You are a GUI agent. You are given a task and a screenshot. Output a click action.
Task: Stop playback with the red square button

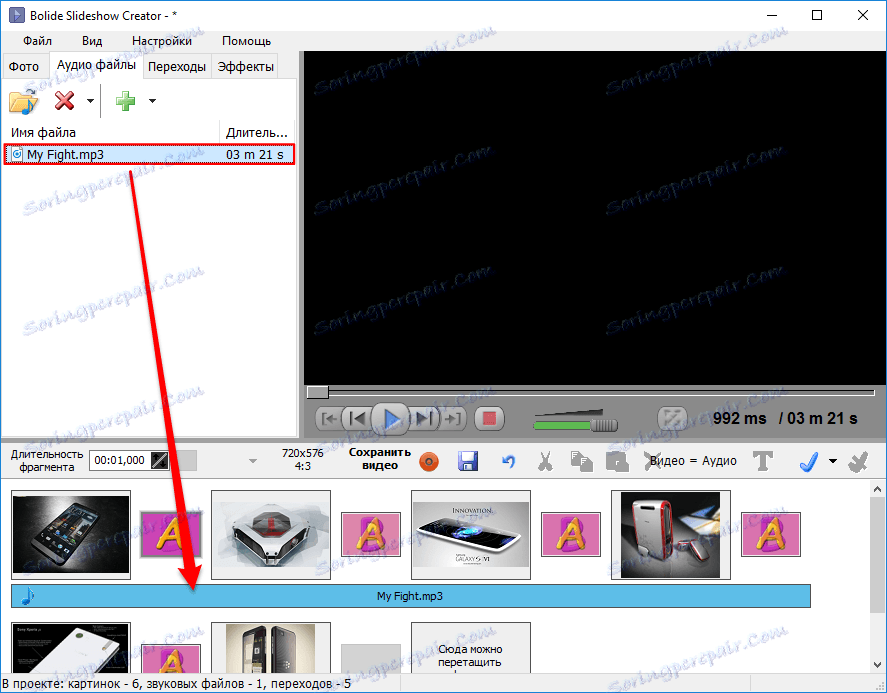(488, 418)
